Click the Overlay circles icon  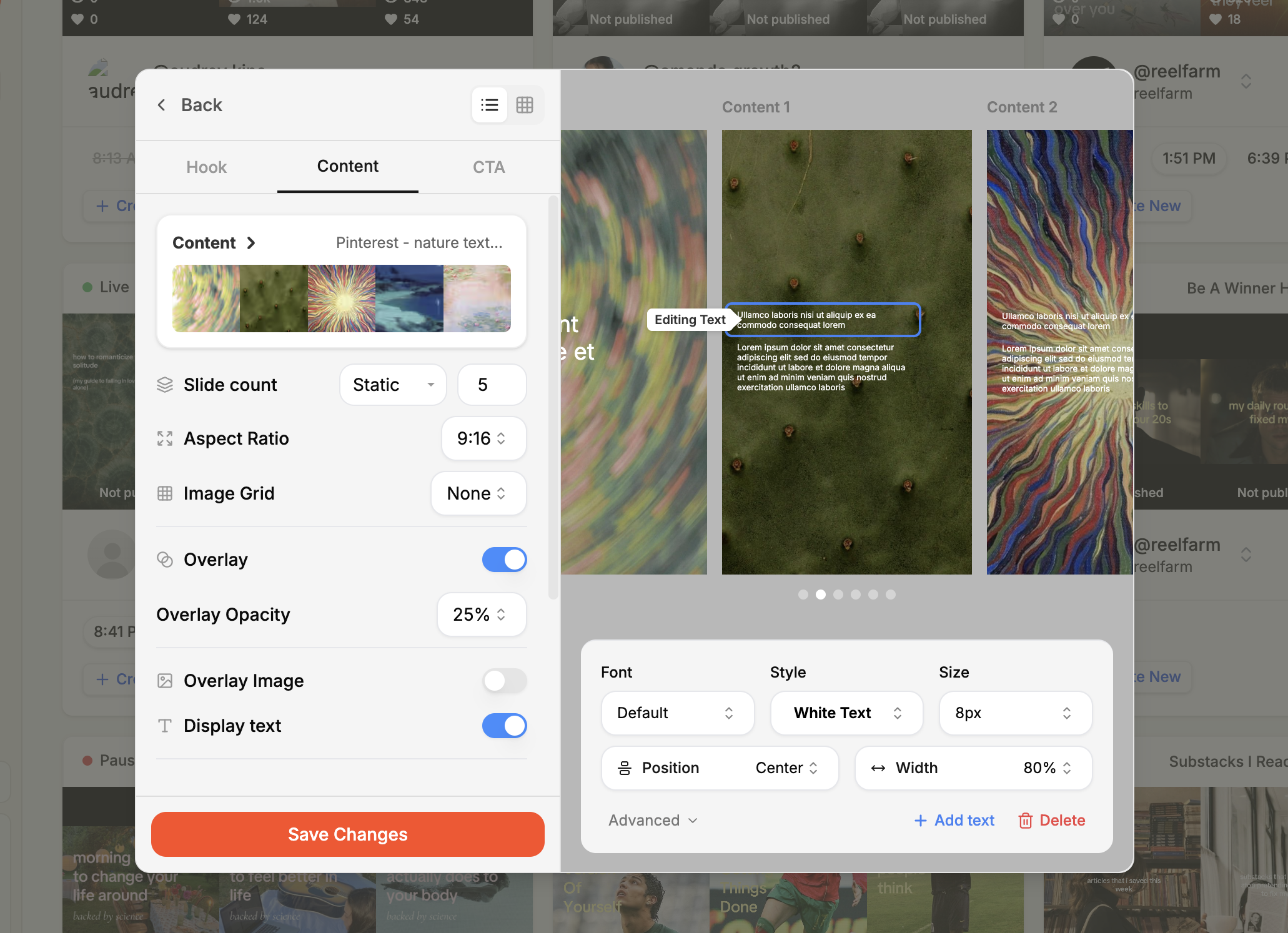click(165, 560)
